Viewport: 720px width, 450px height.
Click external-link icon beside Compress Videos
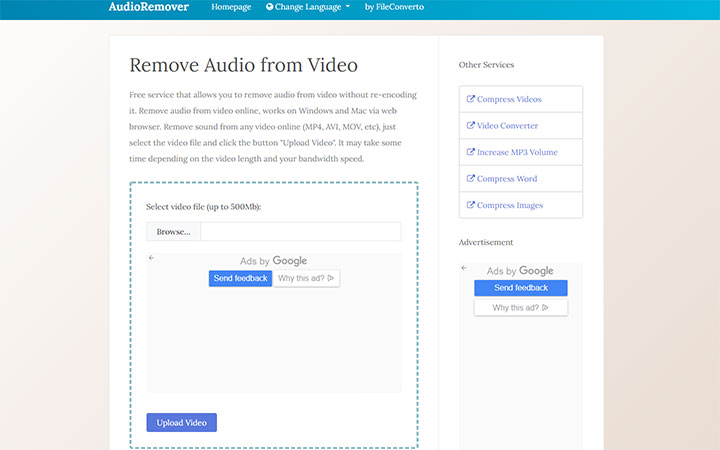click(470, 99)
